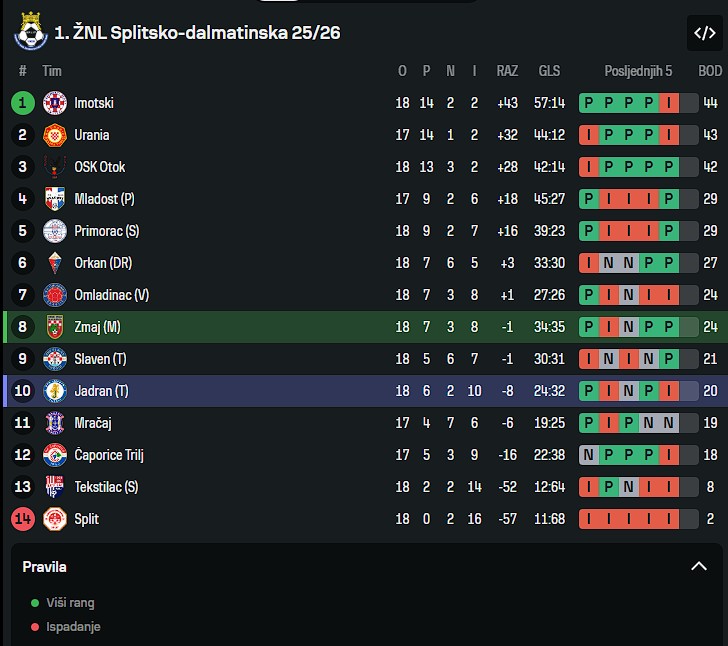Open the Primorac (S) team link

pyautogui.click(x=106, y=231)
